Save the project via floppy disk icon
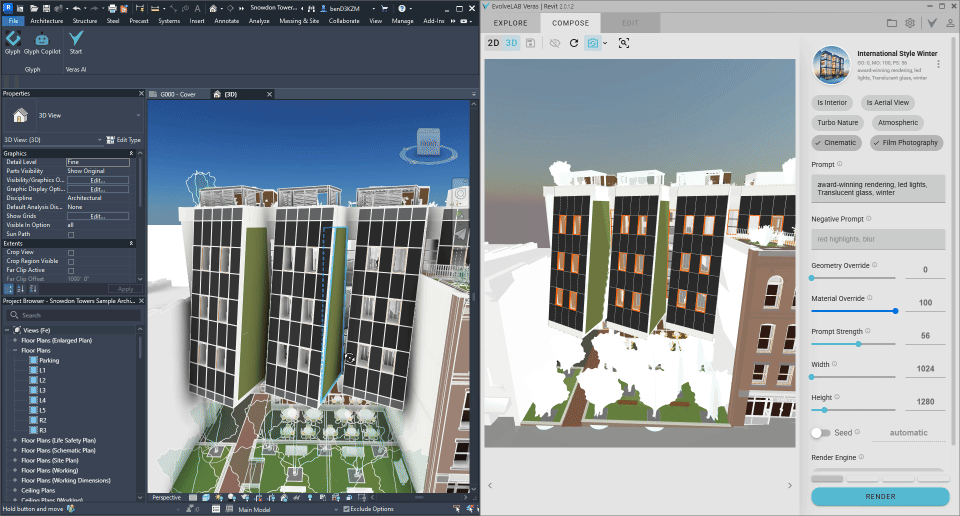960x516 pixels. (46, 9)
